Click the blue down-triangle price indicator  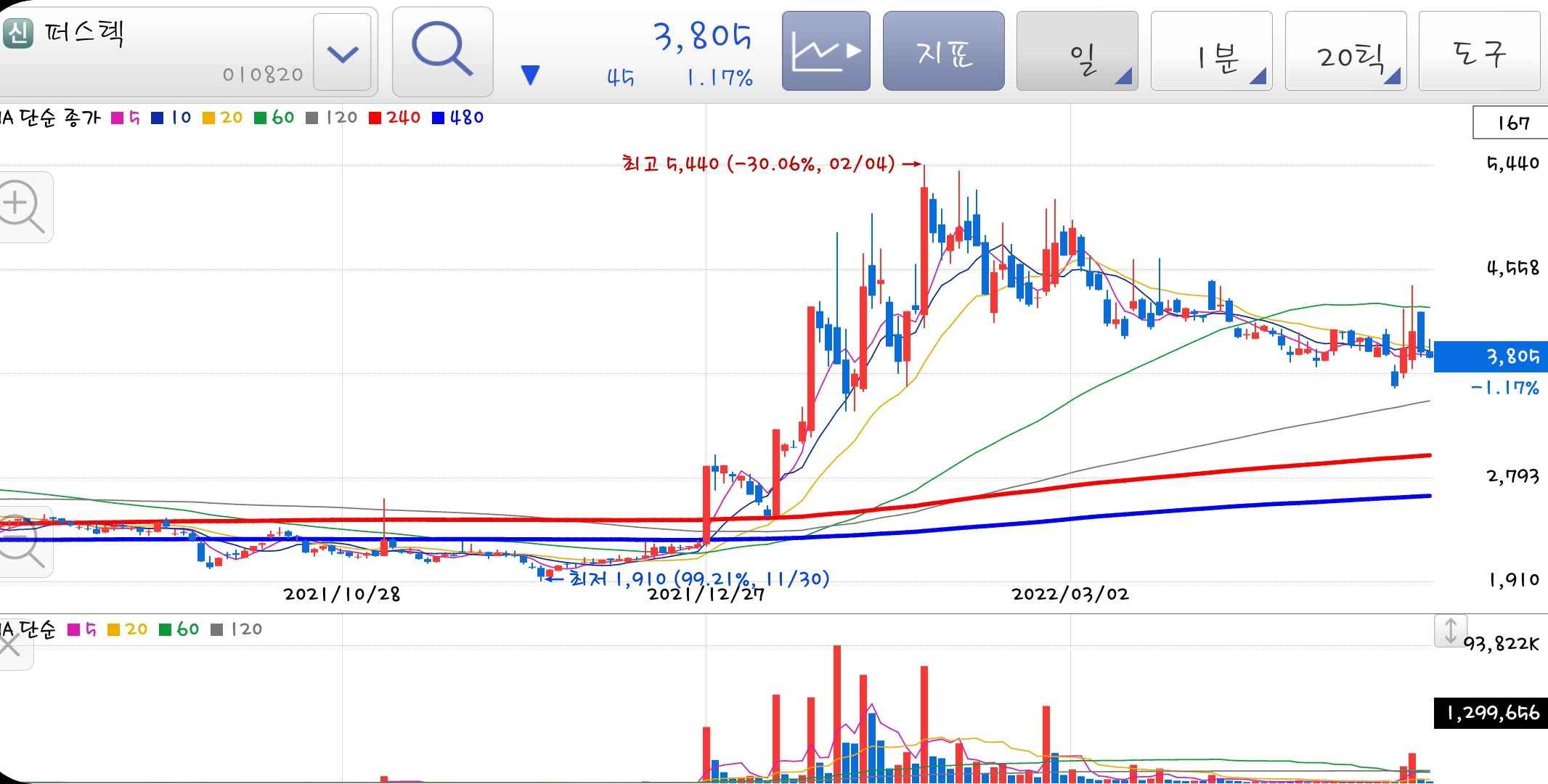(x=531, y=76)
